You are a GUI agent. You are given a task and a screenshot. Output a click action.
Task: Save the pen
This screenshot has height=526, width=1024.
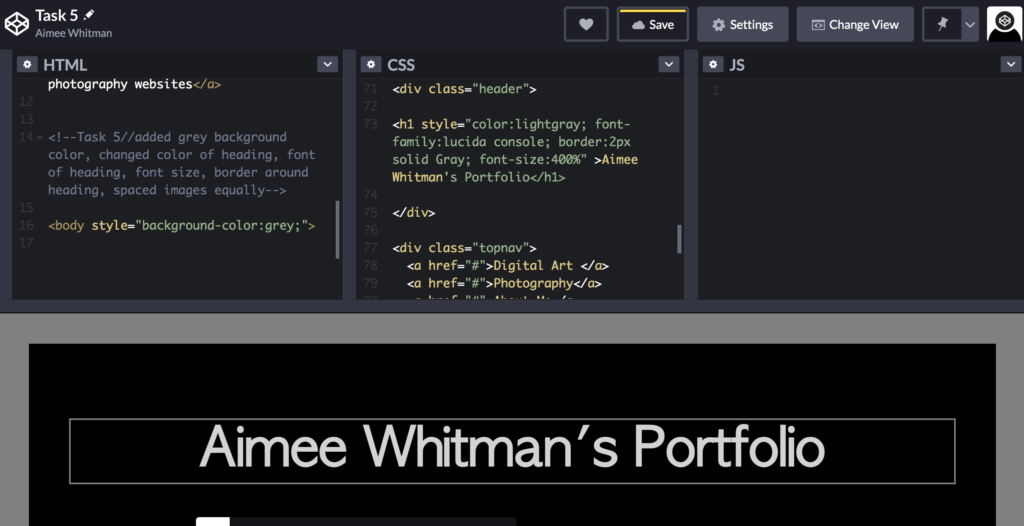pyautogui.click(x=652, y=25)
